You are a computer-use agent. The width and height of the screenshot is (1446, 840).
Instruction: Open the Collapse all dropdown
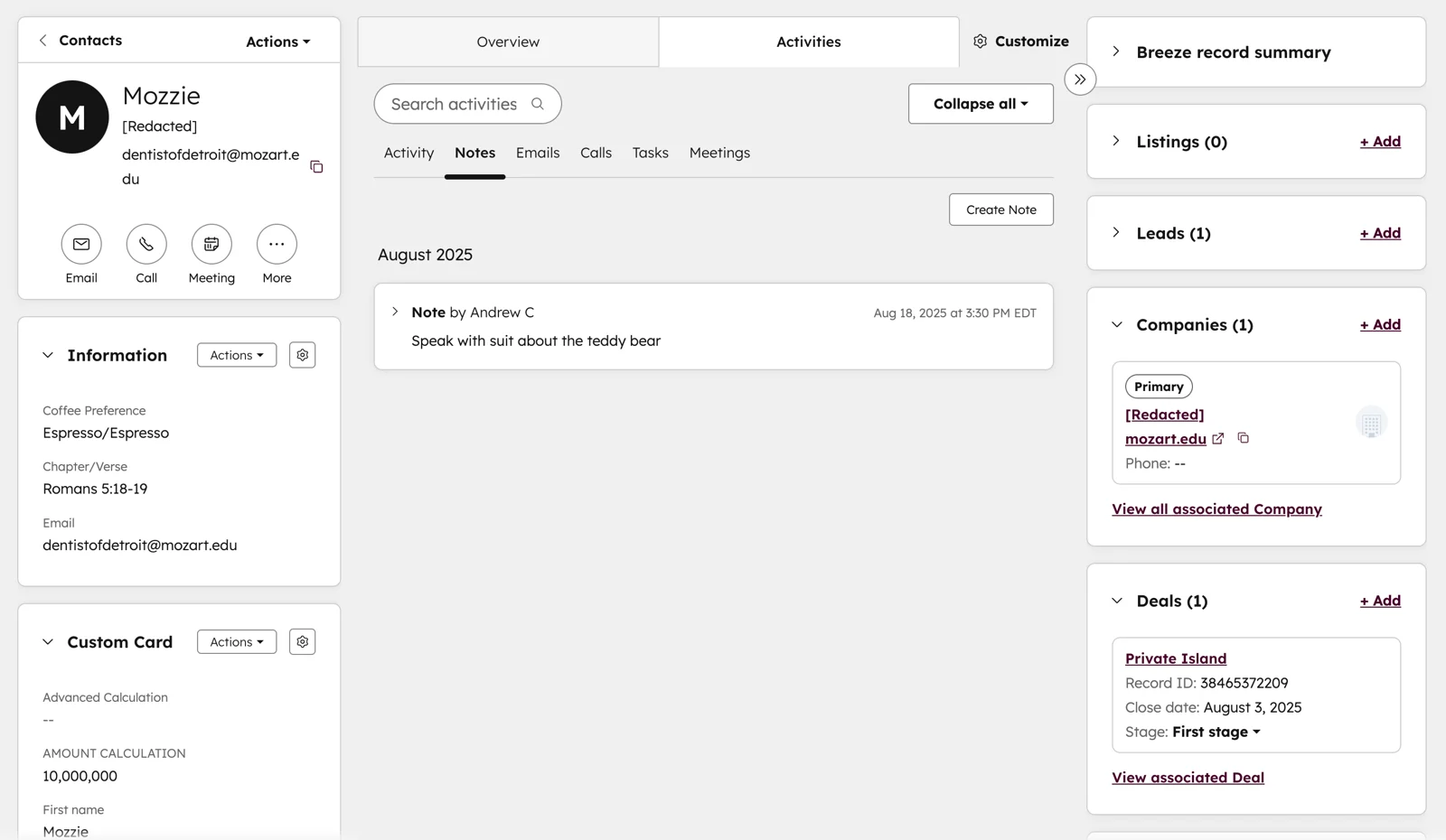tap(981, 104)
